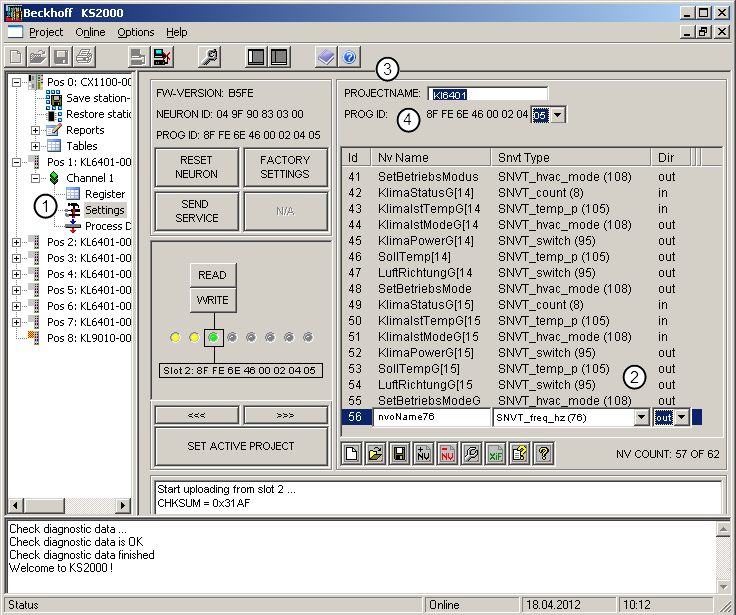This screenshot has height=615, width=736.
Task: Select the first gray slot indicator after green
Action: pyautogui.click(x=232, y=337)
